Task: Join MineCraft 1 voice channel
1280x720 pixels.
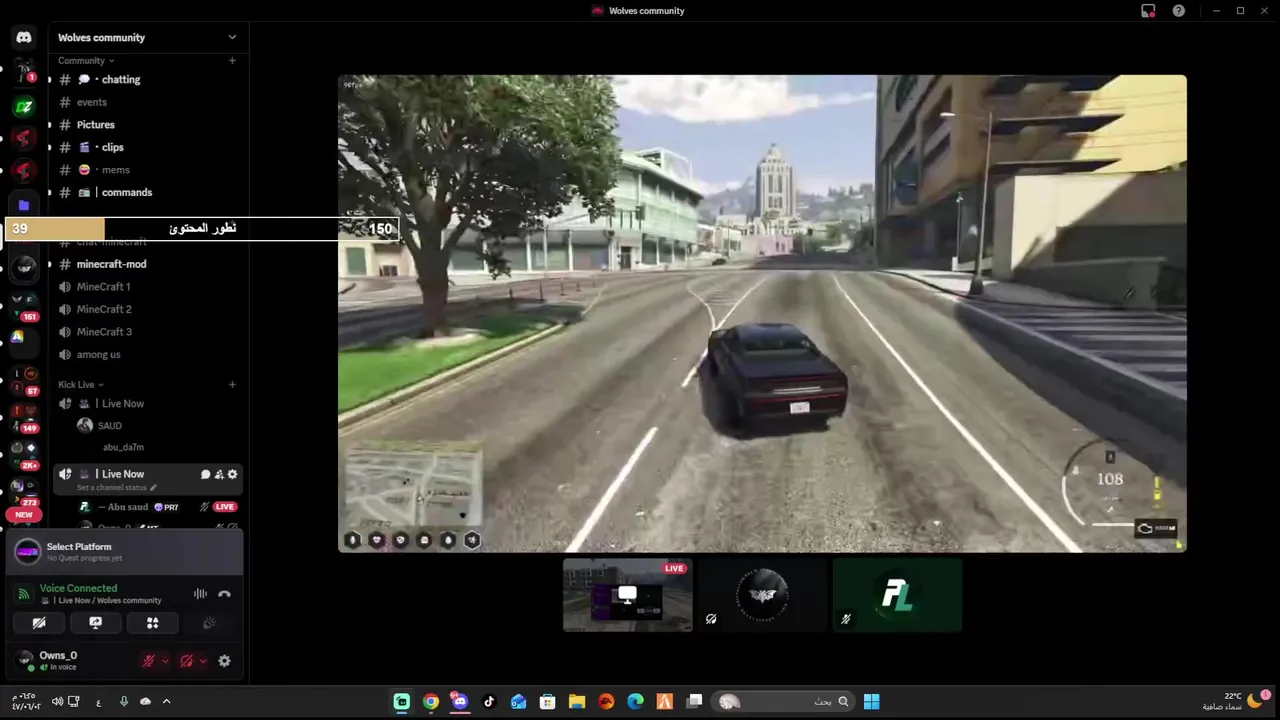Action: (146, 287)
